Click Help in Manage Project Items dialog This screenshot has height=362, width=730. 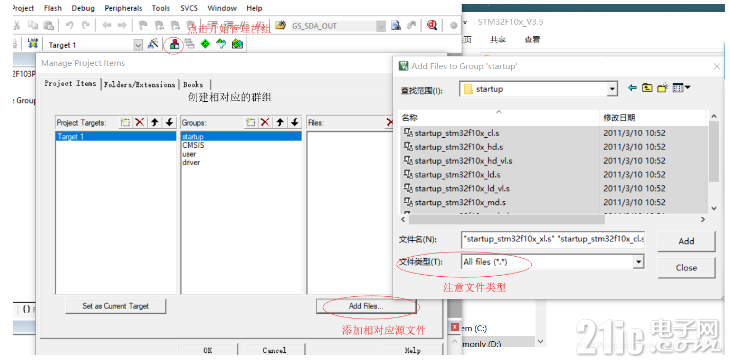point(412,350)
